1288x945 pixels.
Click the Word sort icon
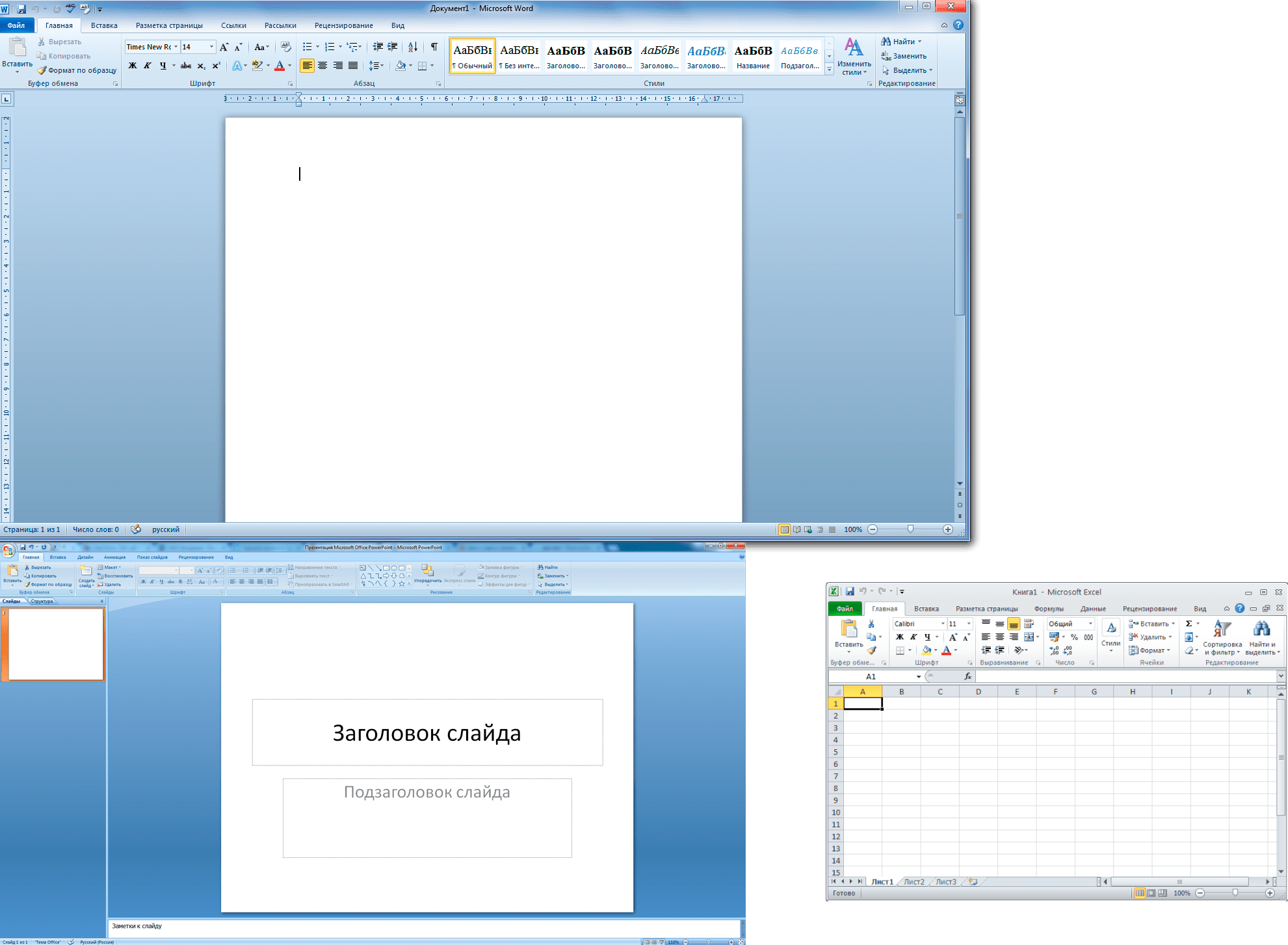click(412, 47)
